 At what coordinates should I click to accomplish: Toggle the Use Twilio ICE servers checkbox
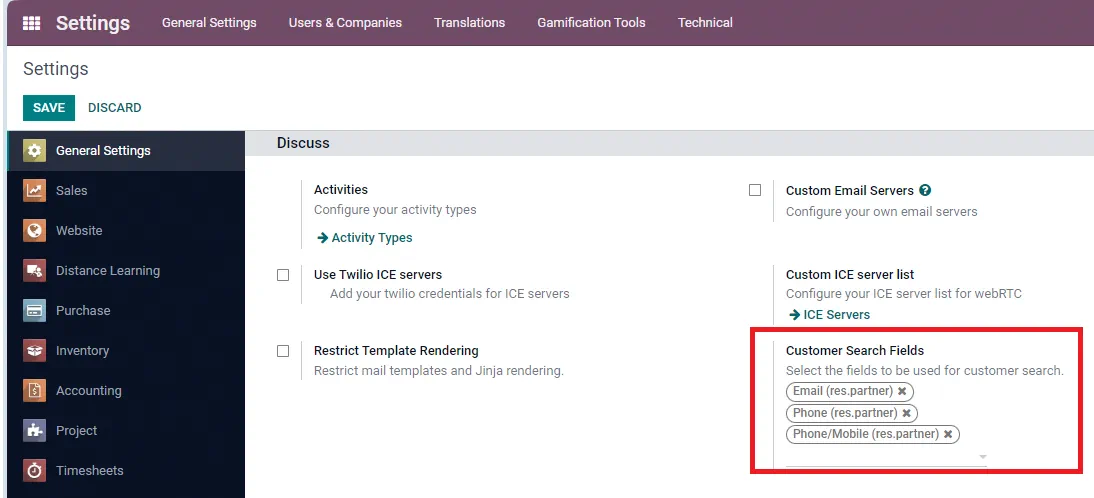click(x=283, y=275)
